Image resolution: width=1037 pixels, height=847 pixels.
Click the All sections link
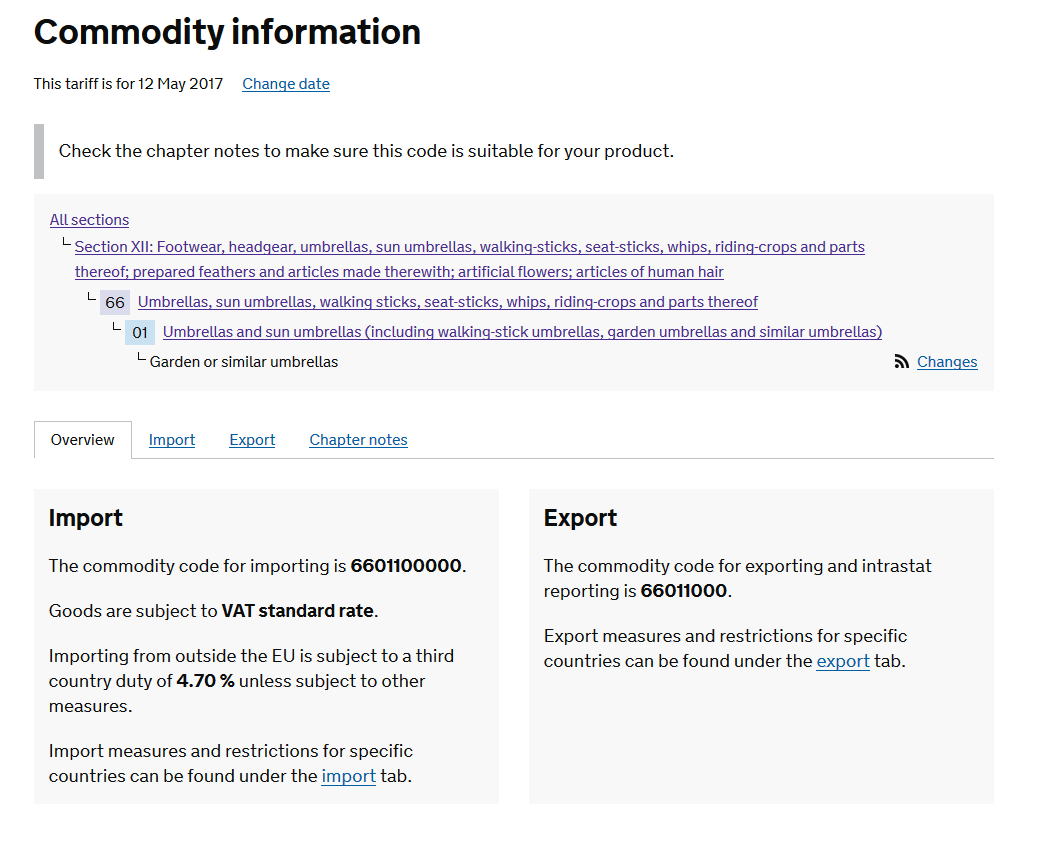(x=89, y=219)
